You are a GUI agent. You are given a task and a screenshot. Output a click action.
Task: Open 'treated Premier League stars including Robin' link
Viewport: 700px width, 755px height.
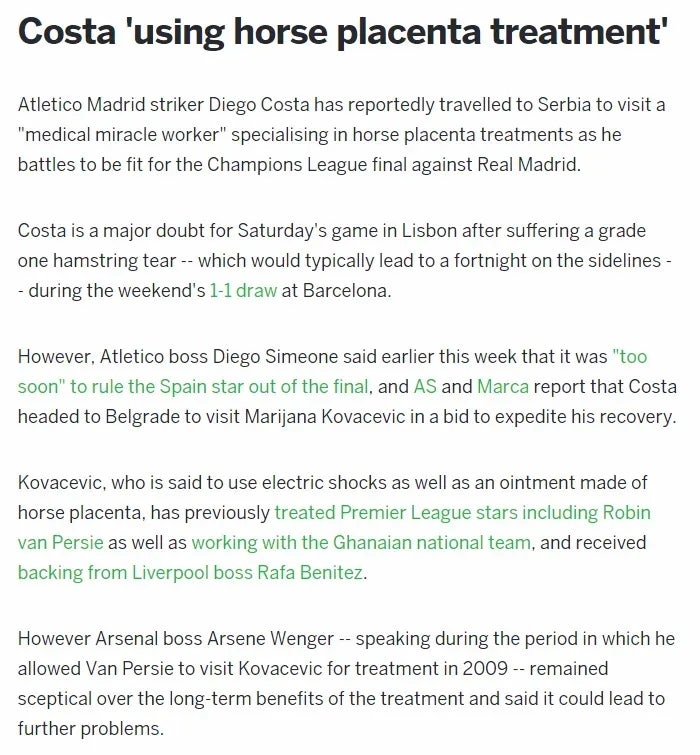click(462, 513)
